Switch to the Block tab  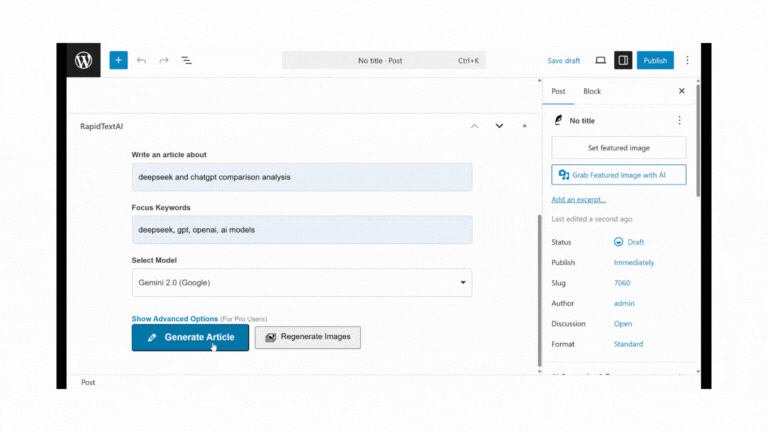click(x=592, y=91)
